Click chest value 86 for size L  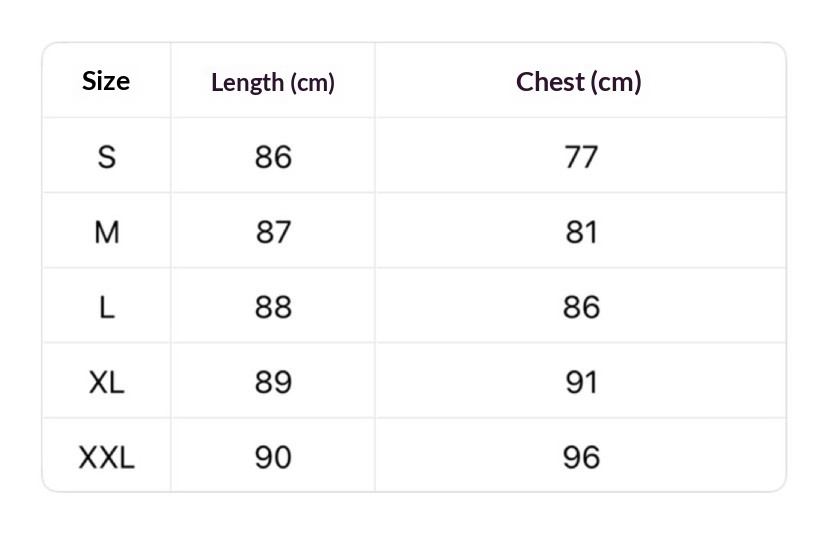coord(581,307)
